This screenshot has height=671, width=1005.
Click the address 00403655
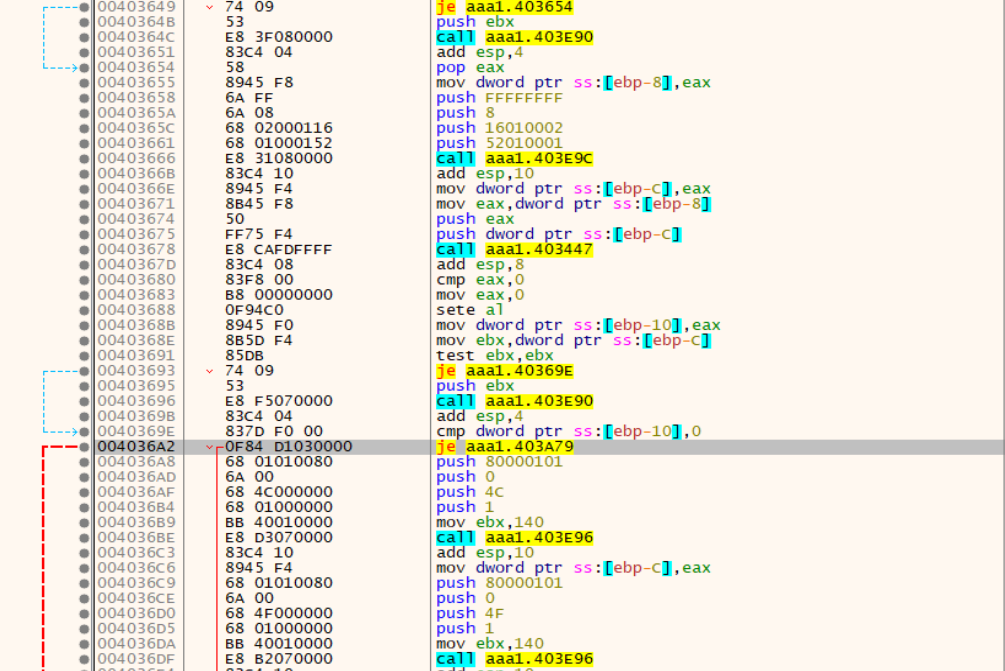click(137, 83)
